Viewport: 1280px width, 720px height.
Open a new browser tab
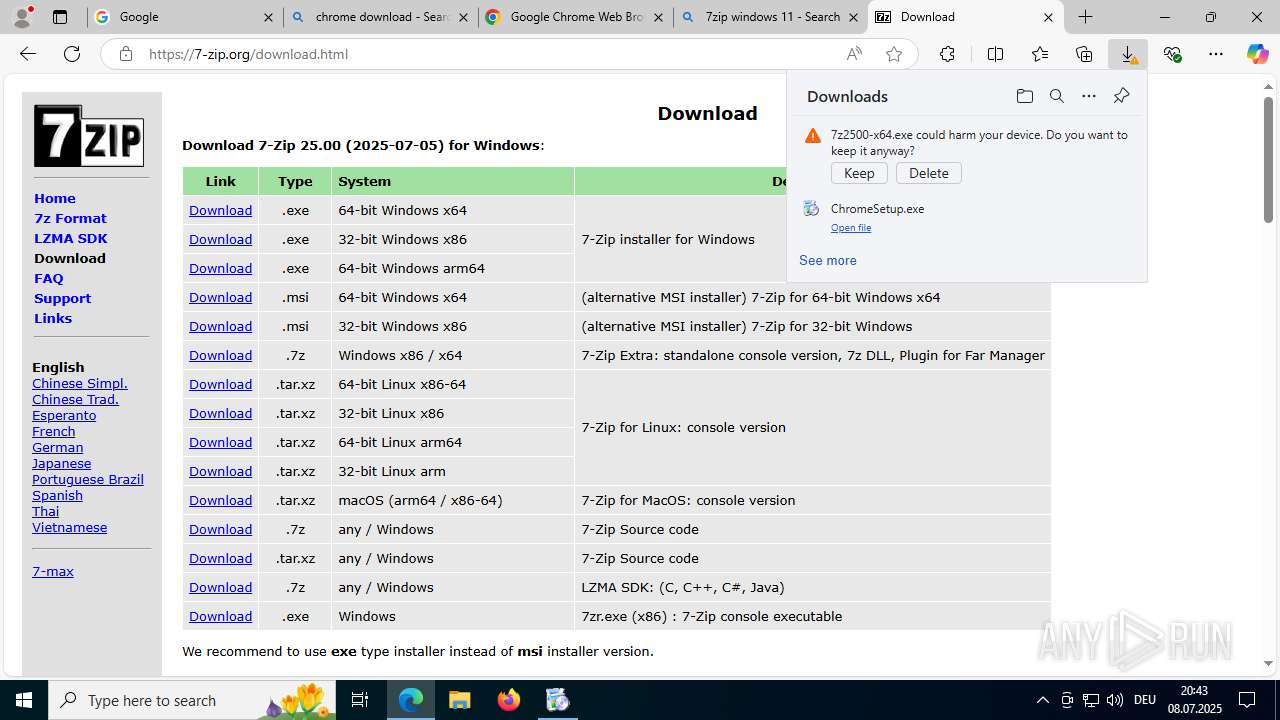[x=1085, y=17]
